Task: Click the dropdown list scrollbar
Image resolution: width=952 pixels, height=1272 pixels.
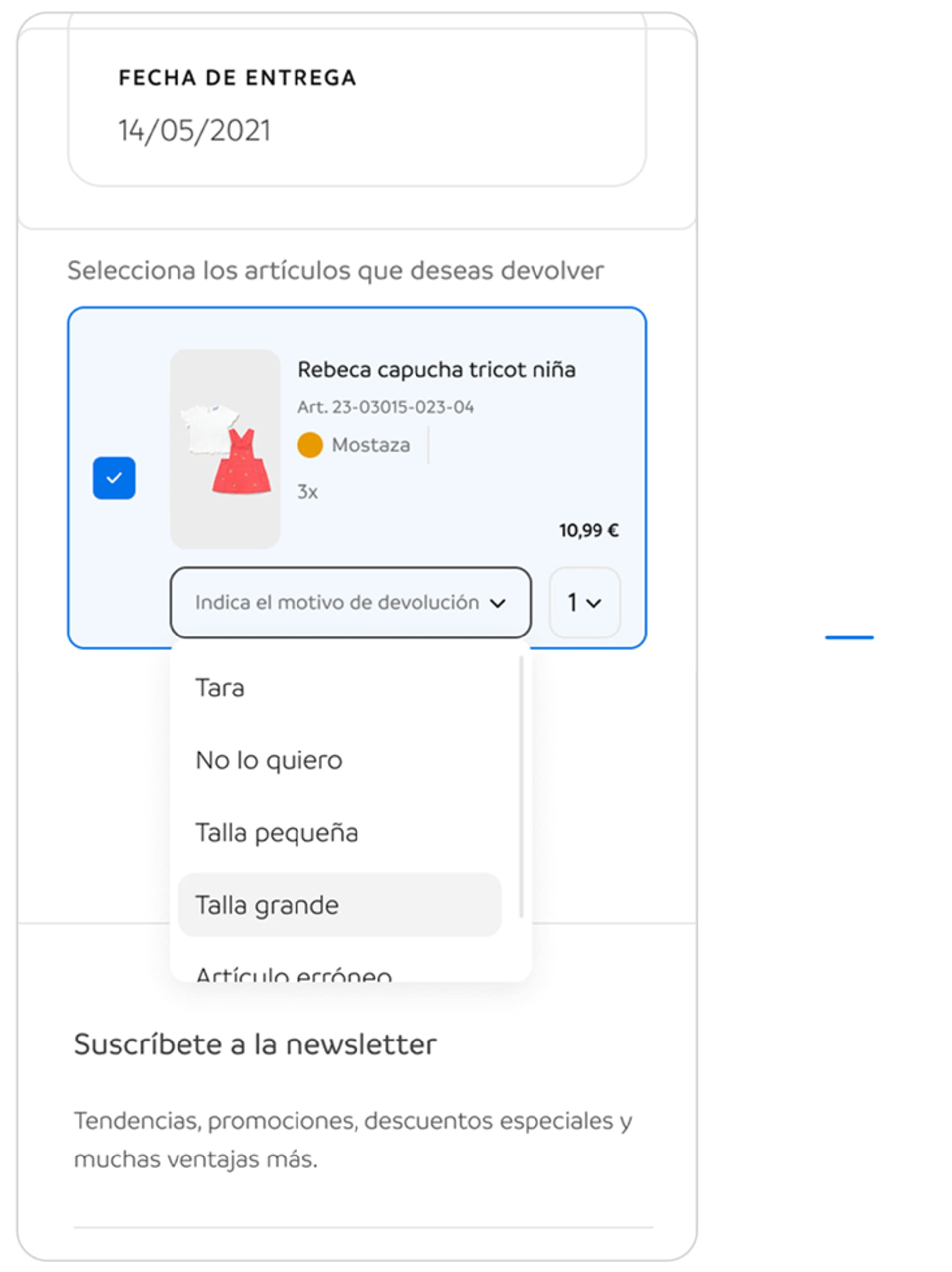Action: click(x=521, y=787)
